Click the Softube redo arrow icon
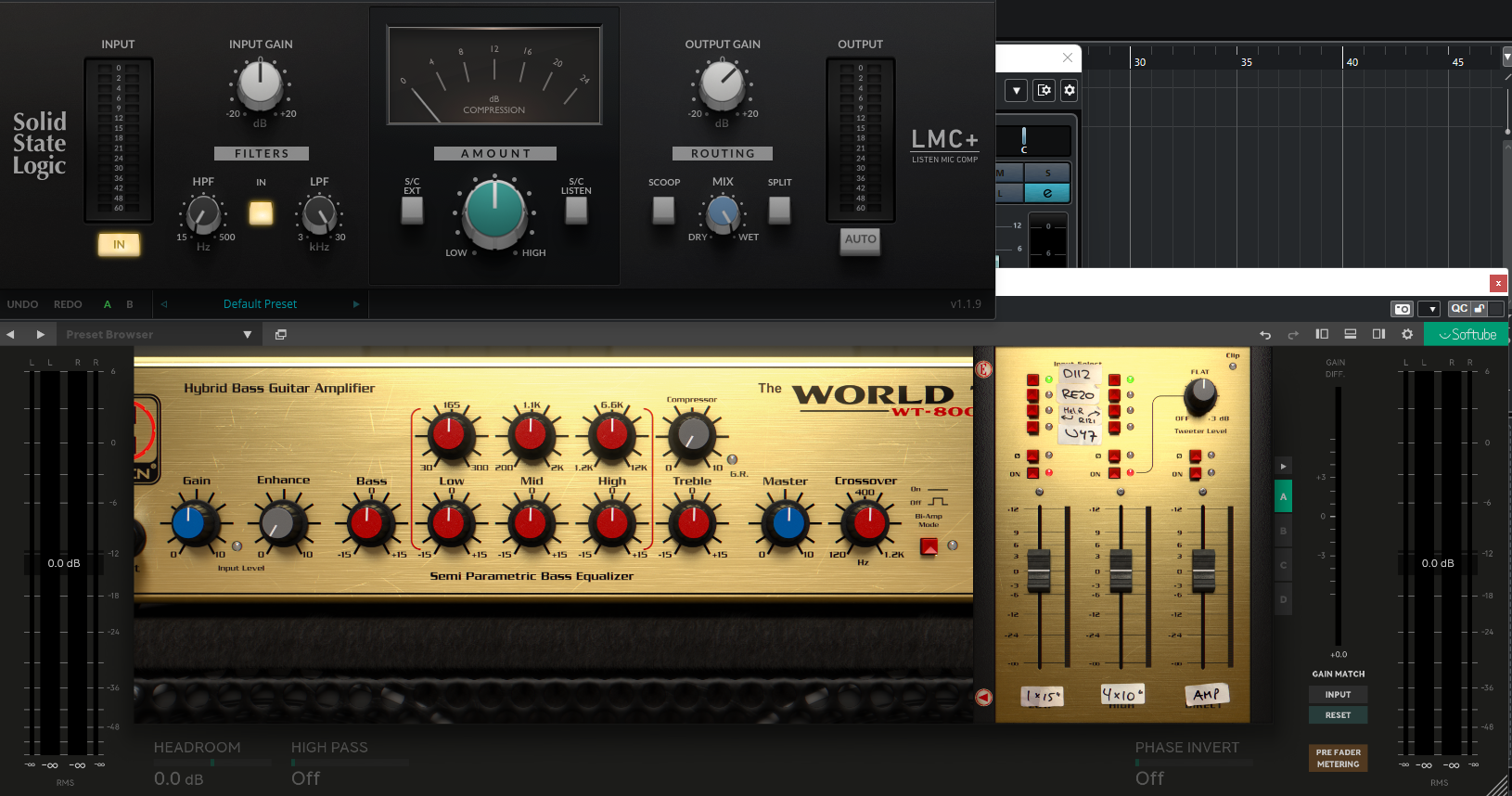1512x796 pixels. pos(1293,334)
